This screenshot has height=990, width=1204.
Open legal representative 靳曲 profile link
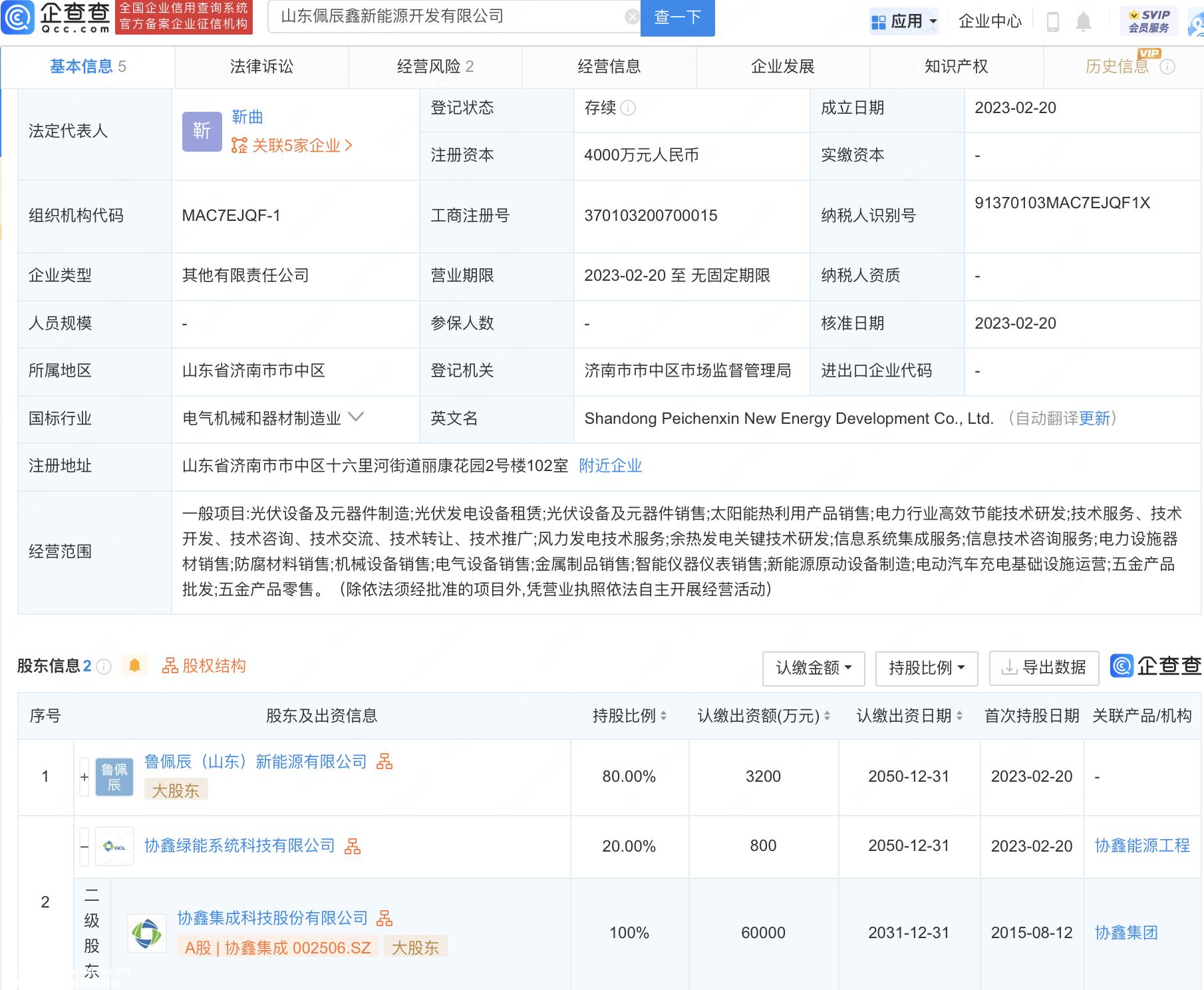247,117
